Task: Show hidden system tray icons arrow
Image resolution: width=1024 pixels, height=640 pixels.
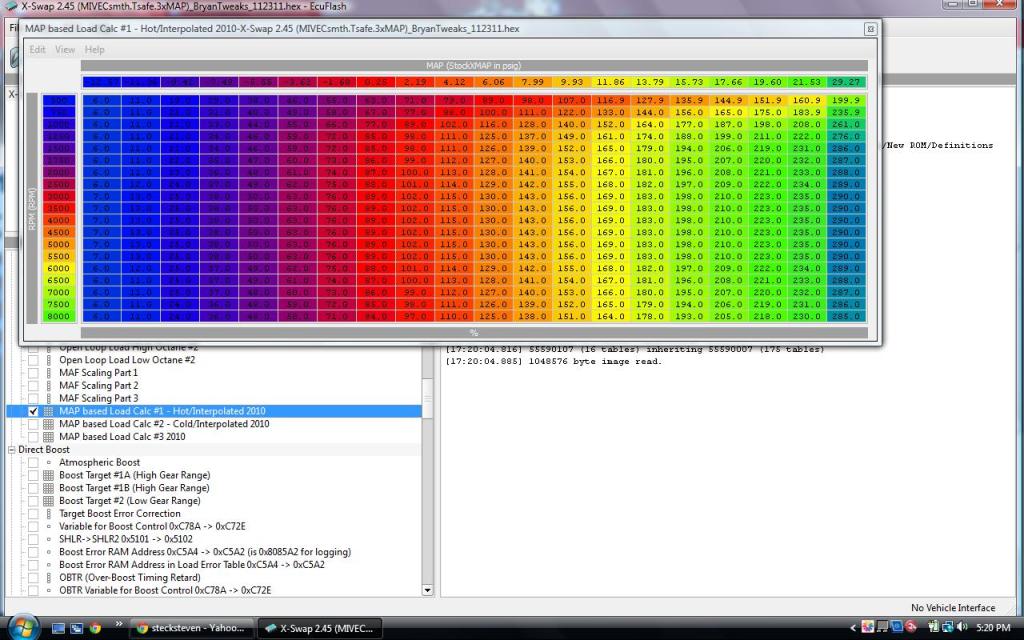Action: pos(852,628)
